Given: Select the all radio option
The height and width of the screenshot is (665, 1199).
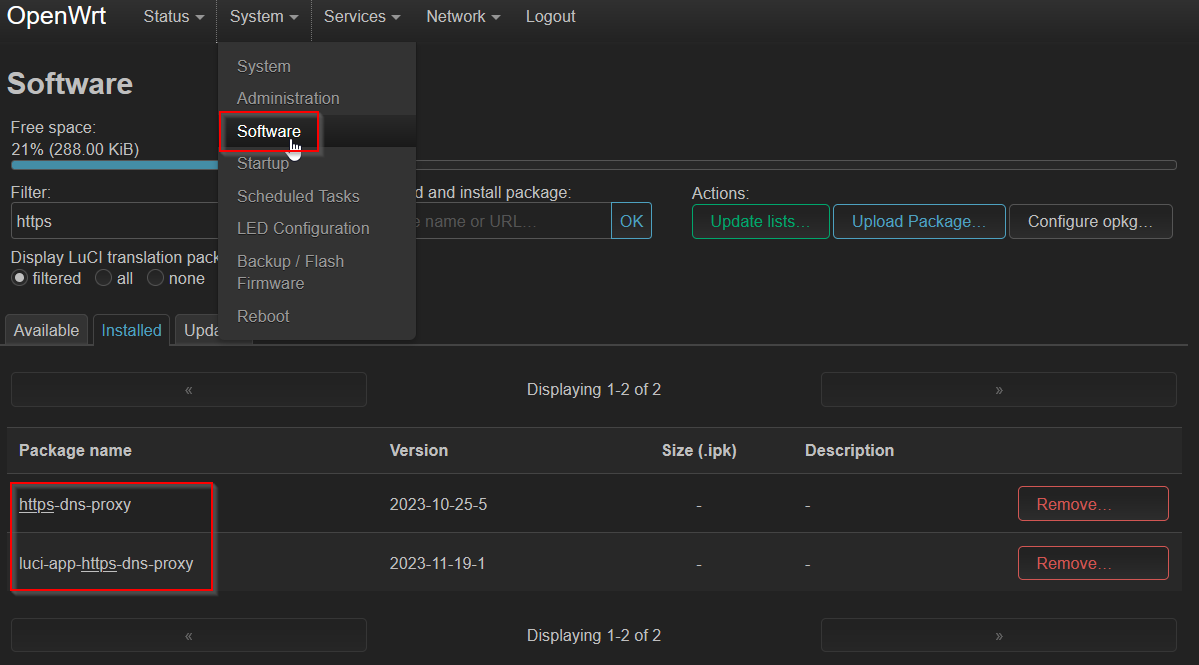Looking at the screenshot, I should (x=103, y=278).
